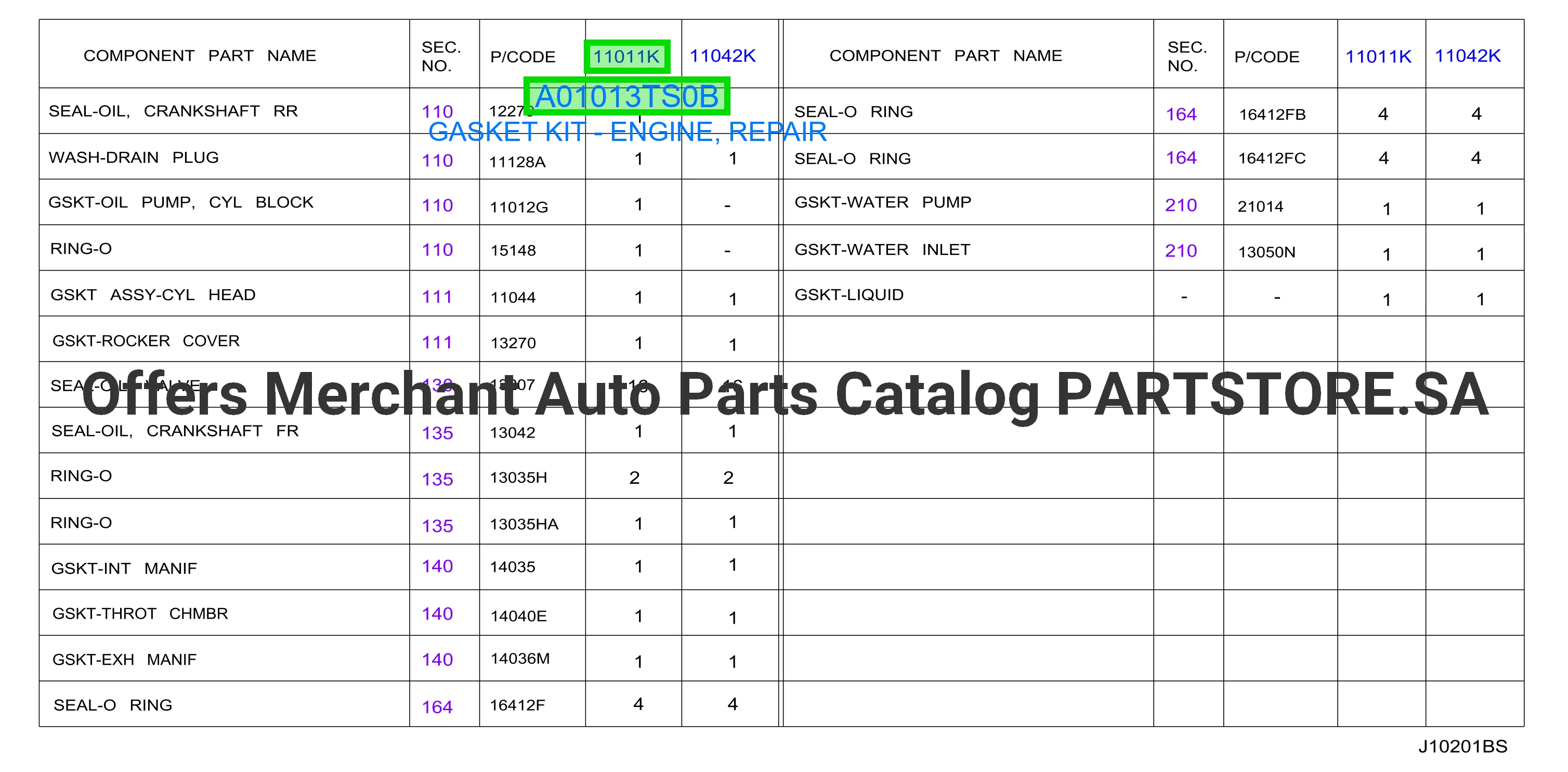Select the GSKT-WATER INLET part name
Viewport: 1568px width, 772px height.
(882, 250)
